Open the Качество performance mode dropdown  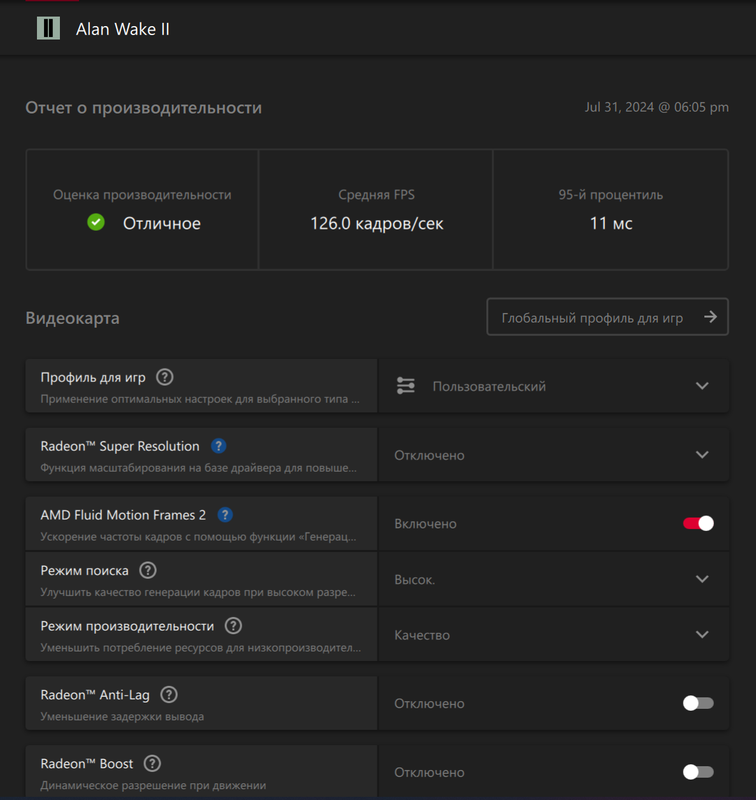[553, 635]
